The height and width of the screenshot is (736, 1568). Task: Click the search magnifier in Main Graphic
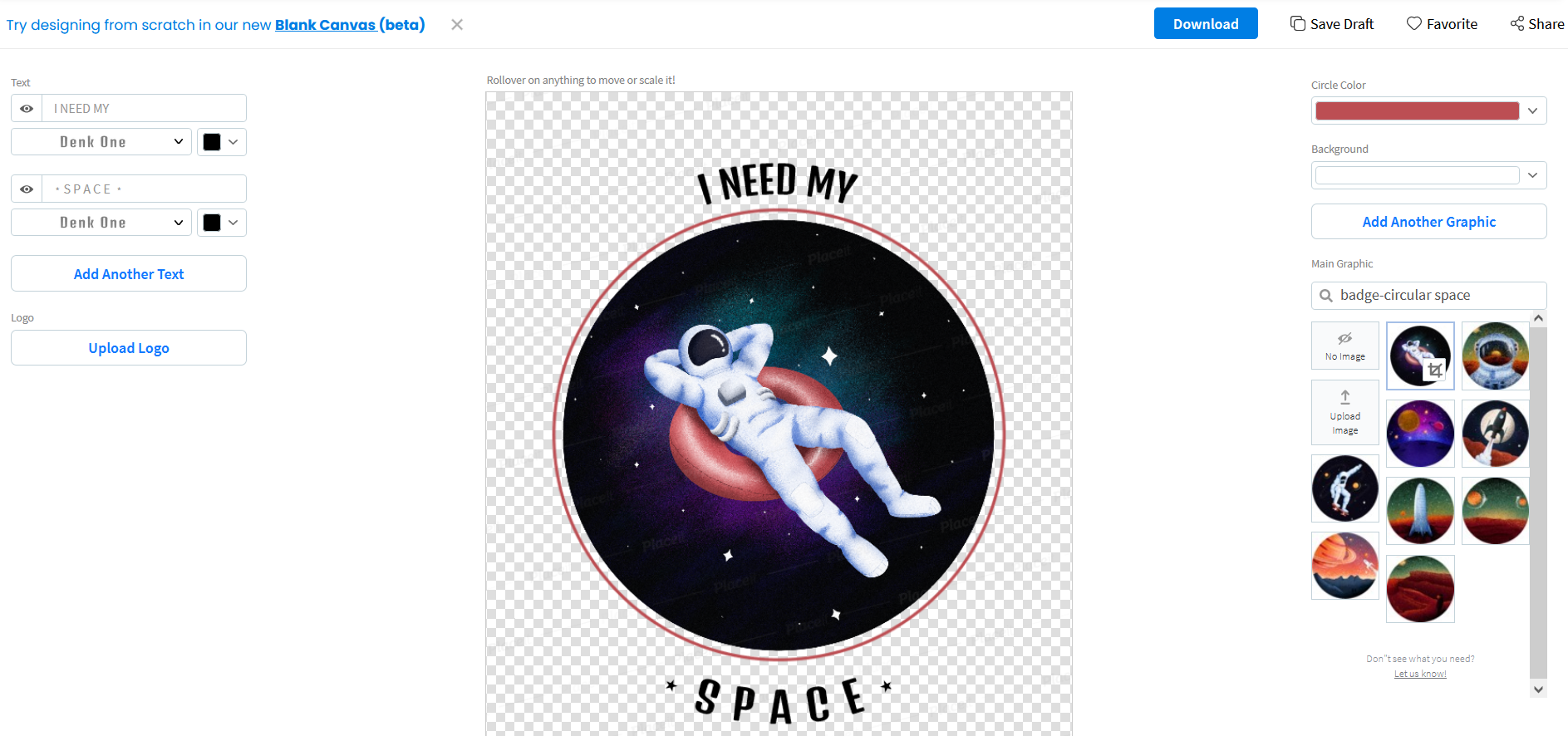pyautogui.click(x=1326, y=296)
